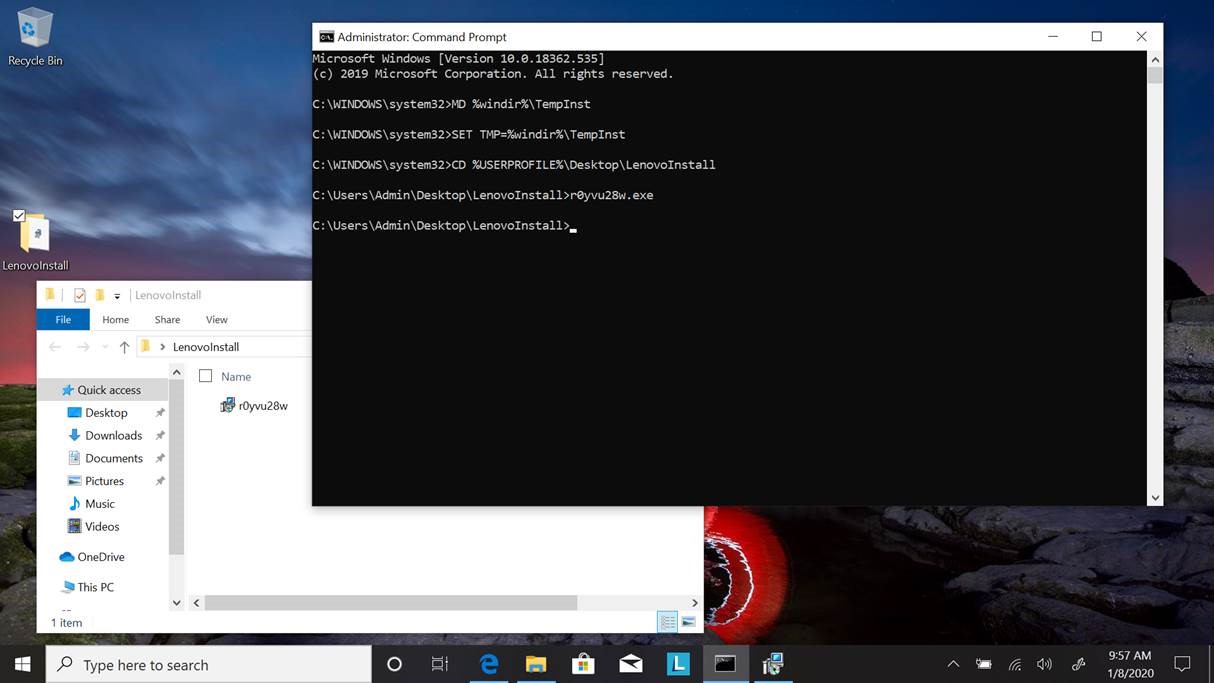Screen dimensions: 1214x683
Task: Open the Customize Quick Access Toolbar dropdown
Action: tap(117, 296)
